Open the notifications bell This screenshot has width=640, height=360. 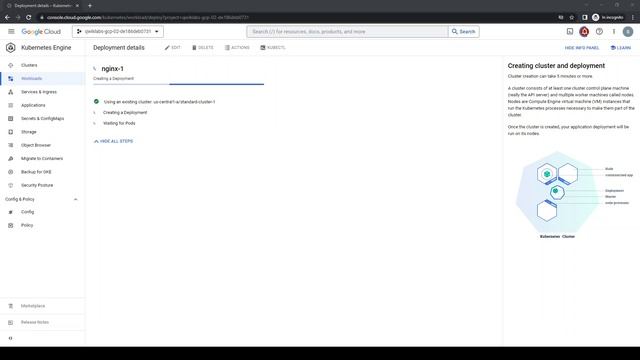584,31
